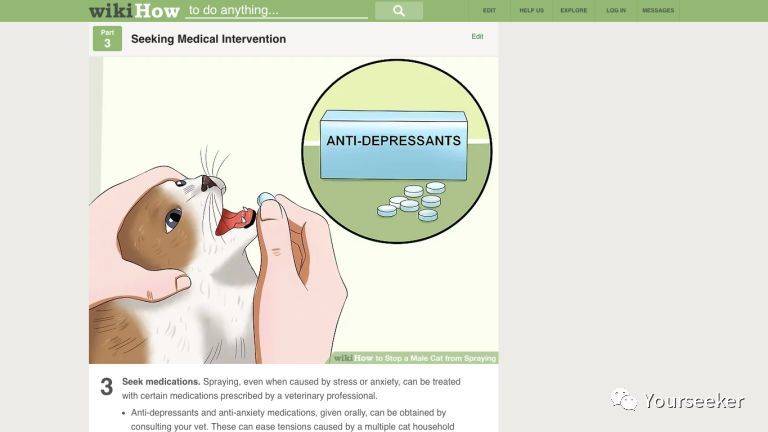Open the EDIT menu in top bar
Screen dimensions: 768x432
click(489, 10)
